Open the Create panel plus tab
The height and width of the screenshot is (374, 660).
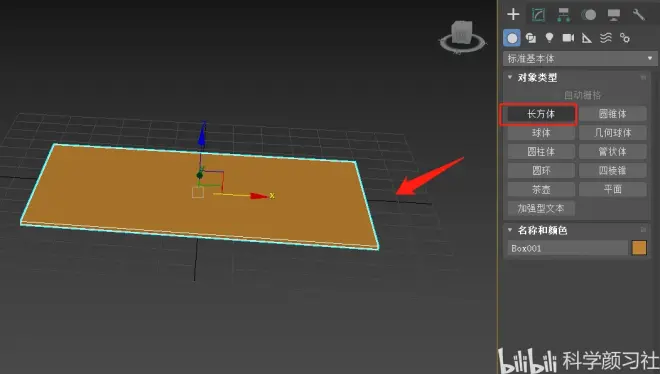(513, 14)
